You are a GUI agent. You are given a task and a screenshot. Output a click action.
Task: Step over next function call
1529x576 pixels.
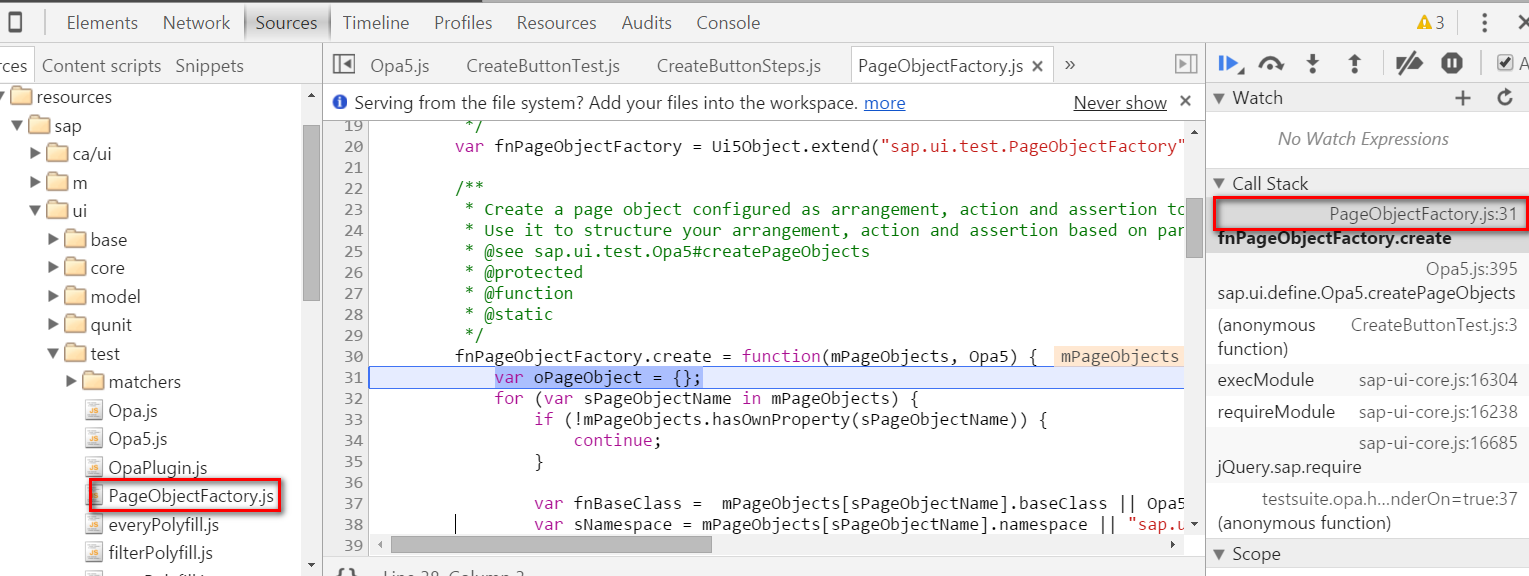click(1271, 64)
